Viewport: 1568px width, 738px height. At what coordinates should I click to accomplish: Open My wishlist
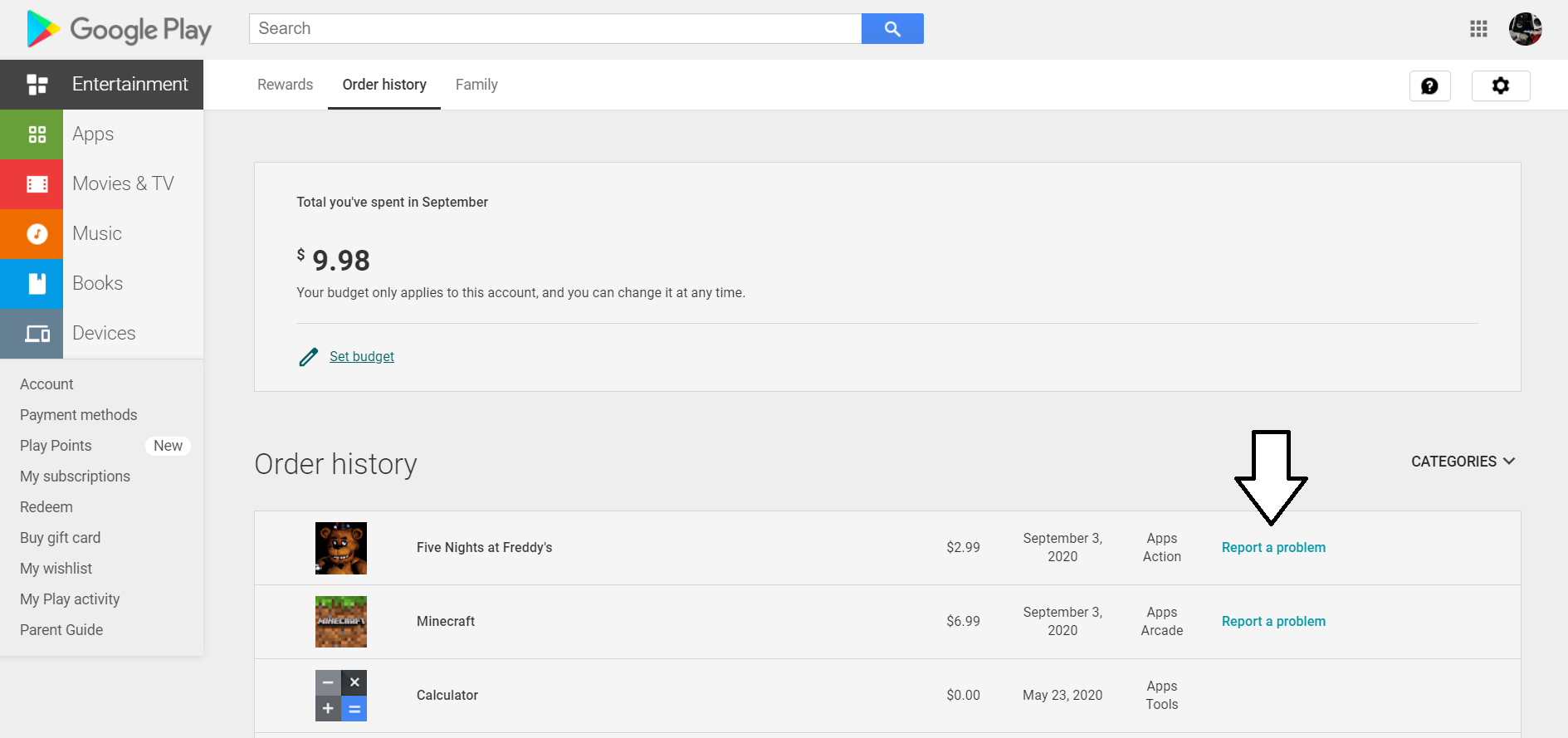pyautogui.click(x=56, y=569)
